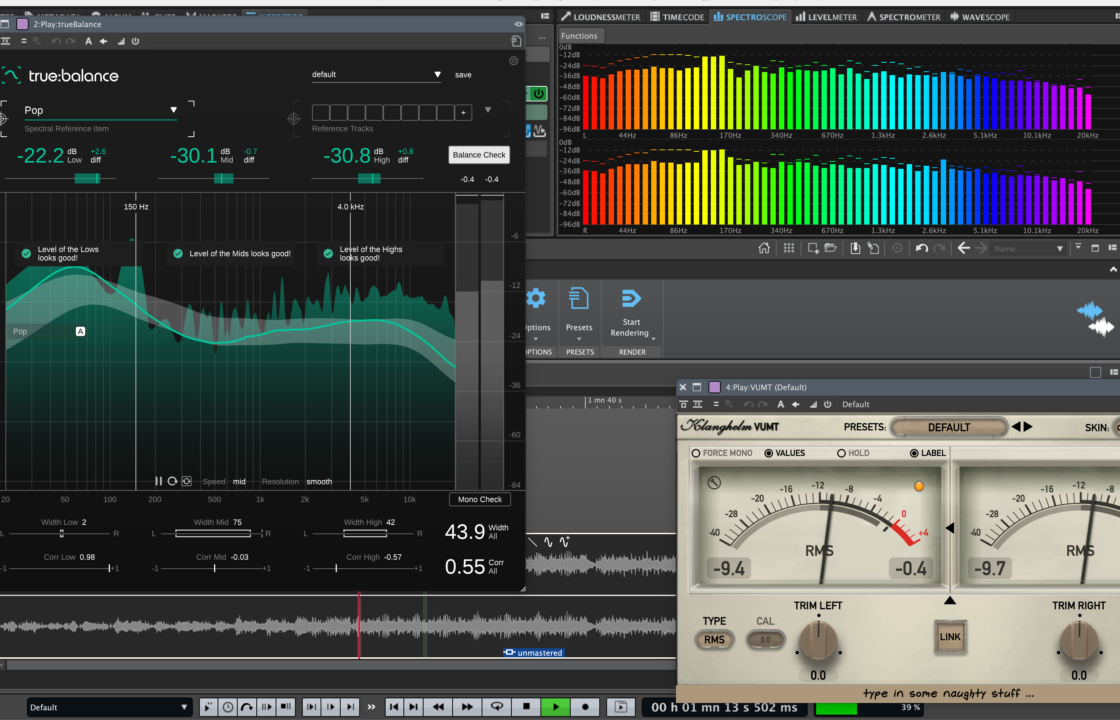Click the Mono Check button
The height and width of the screenshot is (720, 1120).
pos(478,499)
